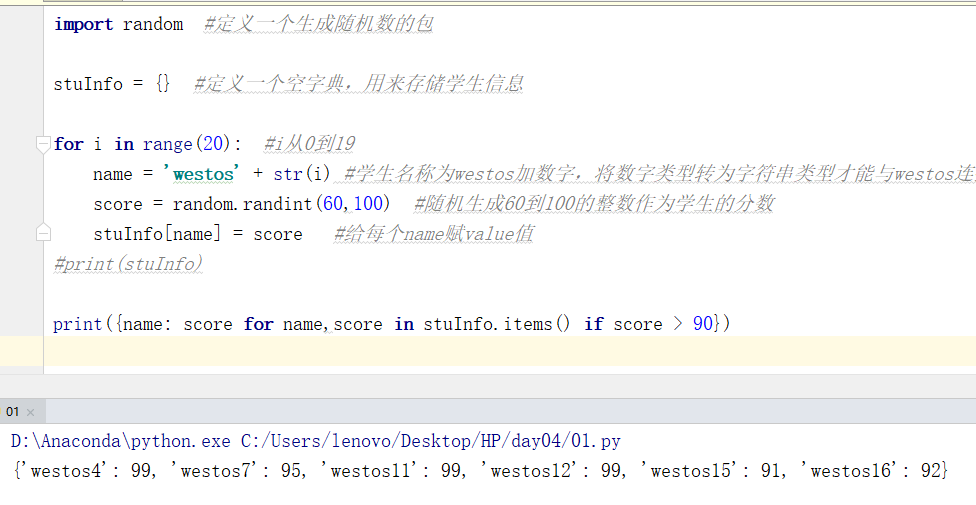Click the 'range(20)' call
This screenshot has width=976, height=505.
186,144
